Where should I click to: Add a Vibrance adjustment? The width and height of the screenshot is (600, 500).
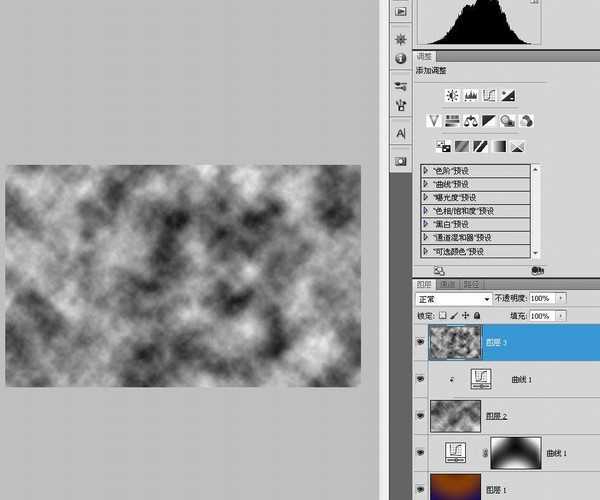tap(434, 121)
